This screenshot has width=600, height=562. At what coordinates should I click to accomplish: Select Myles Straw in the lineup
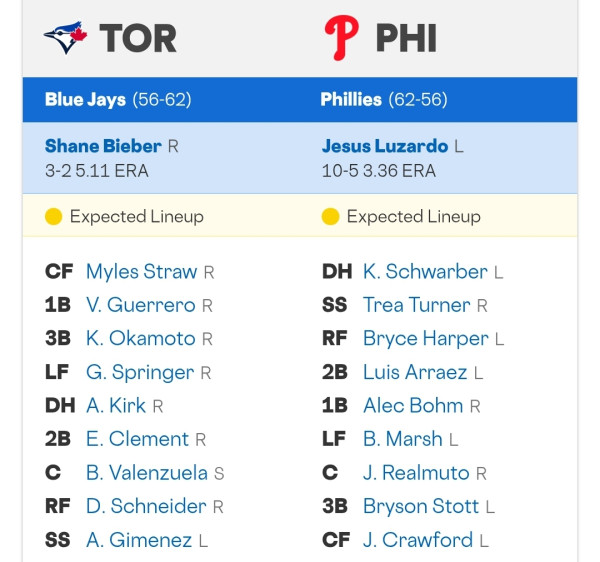142,272
